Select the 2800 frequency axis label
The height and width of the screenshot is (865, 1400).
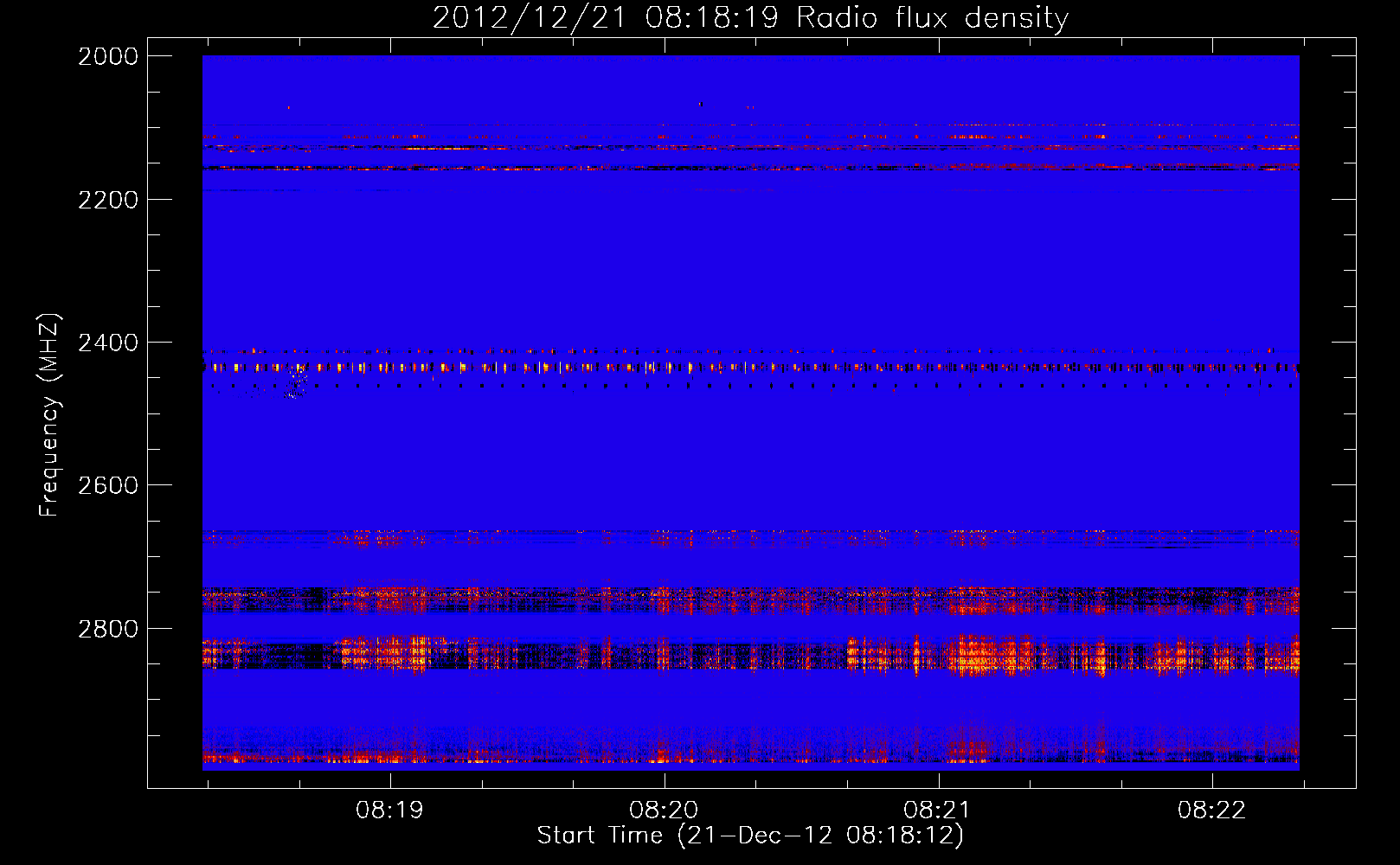(108, 629)
